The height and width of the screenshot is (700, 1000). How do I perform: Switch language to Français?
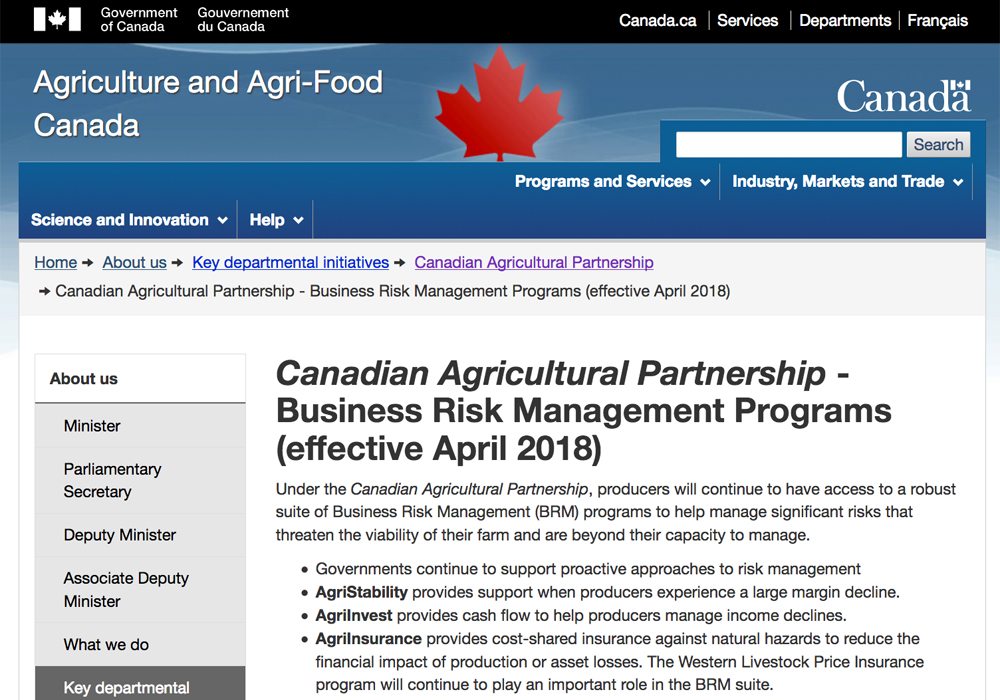[938, 20]
